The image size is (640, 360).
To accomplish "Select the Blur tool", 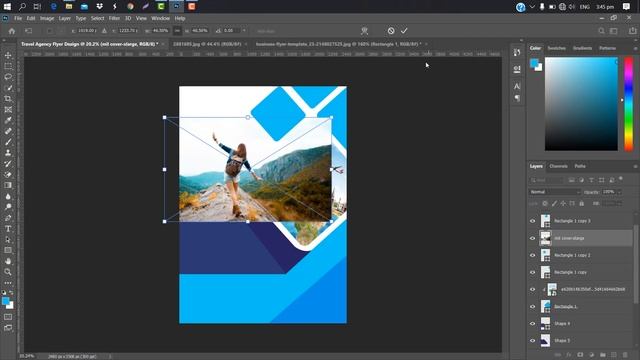I will point(8,196).
